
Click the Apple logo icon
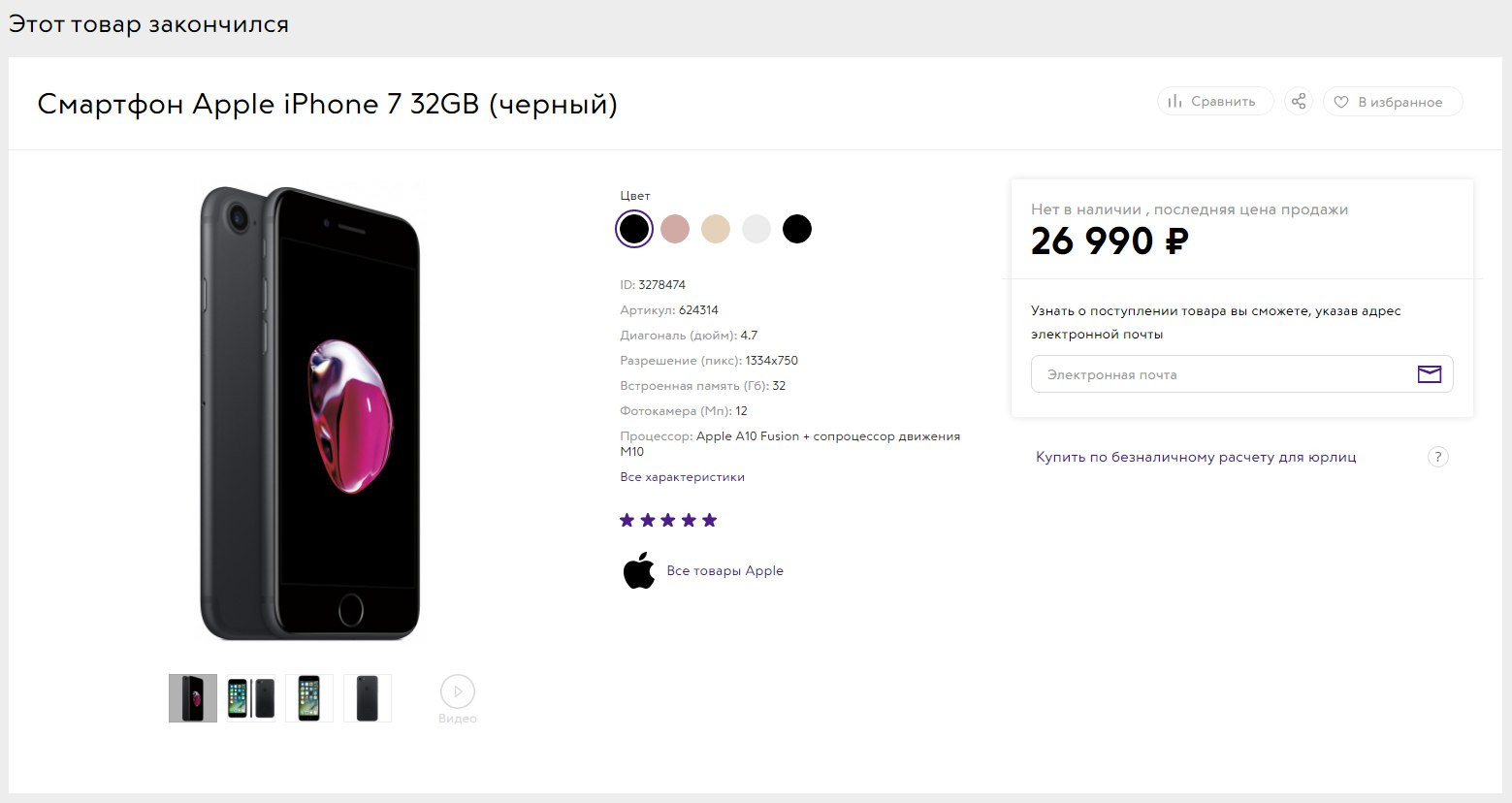point(639,570)
